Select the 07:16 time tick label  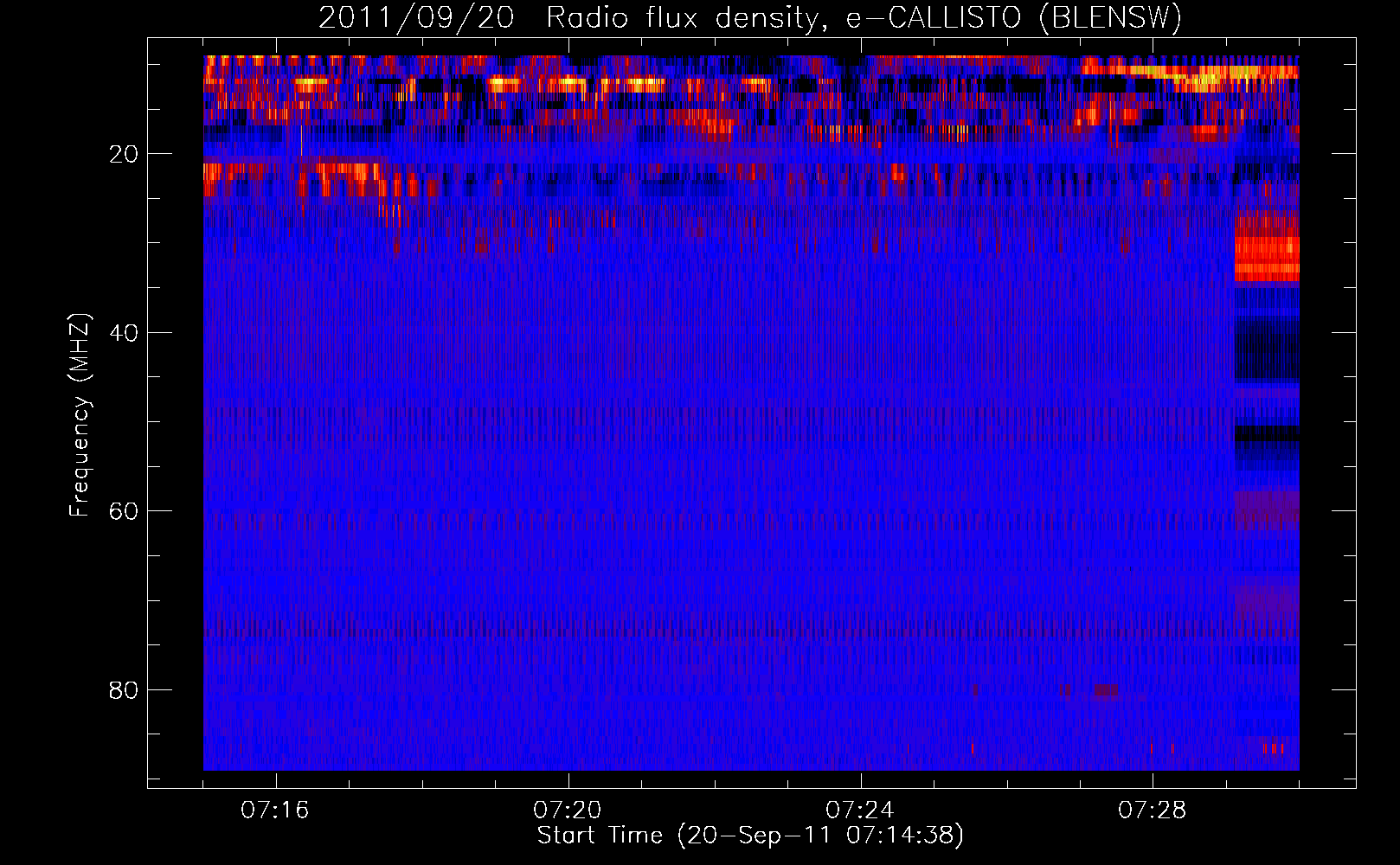point(275,811)
